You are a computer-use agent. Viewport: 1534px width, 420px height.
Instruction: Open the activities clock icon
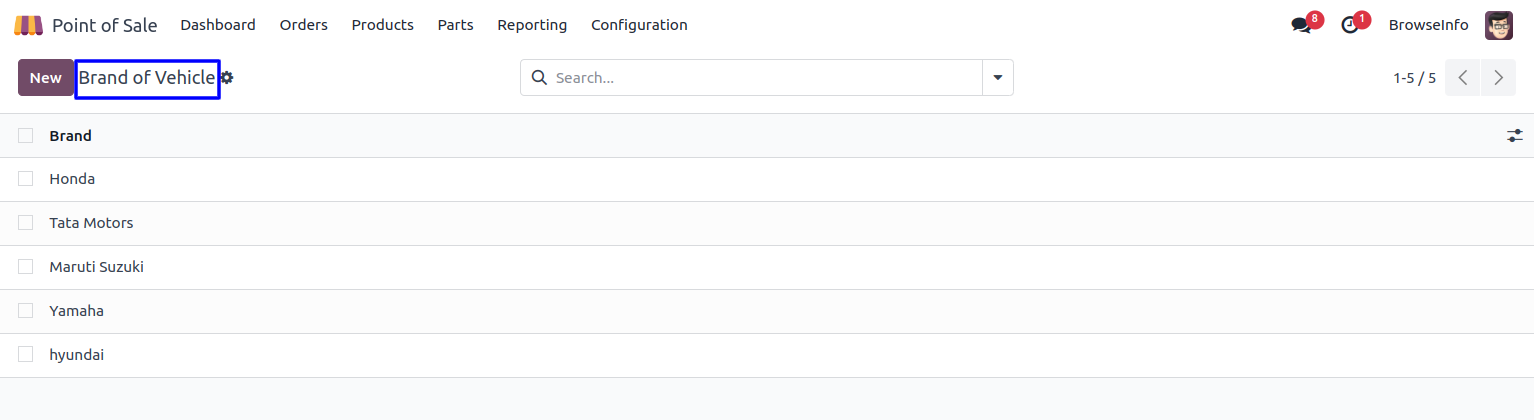coord(1350,25)
